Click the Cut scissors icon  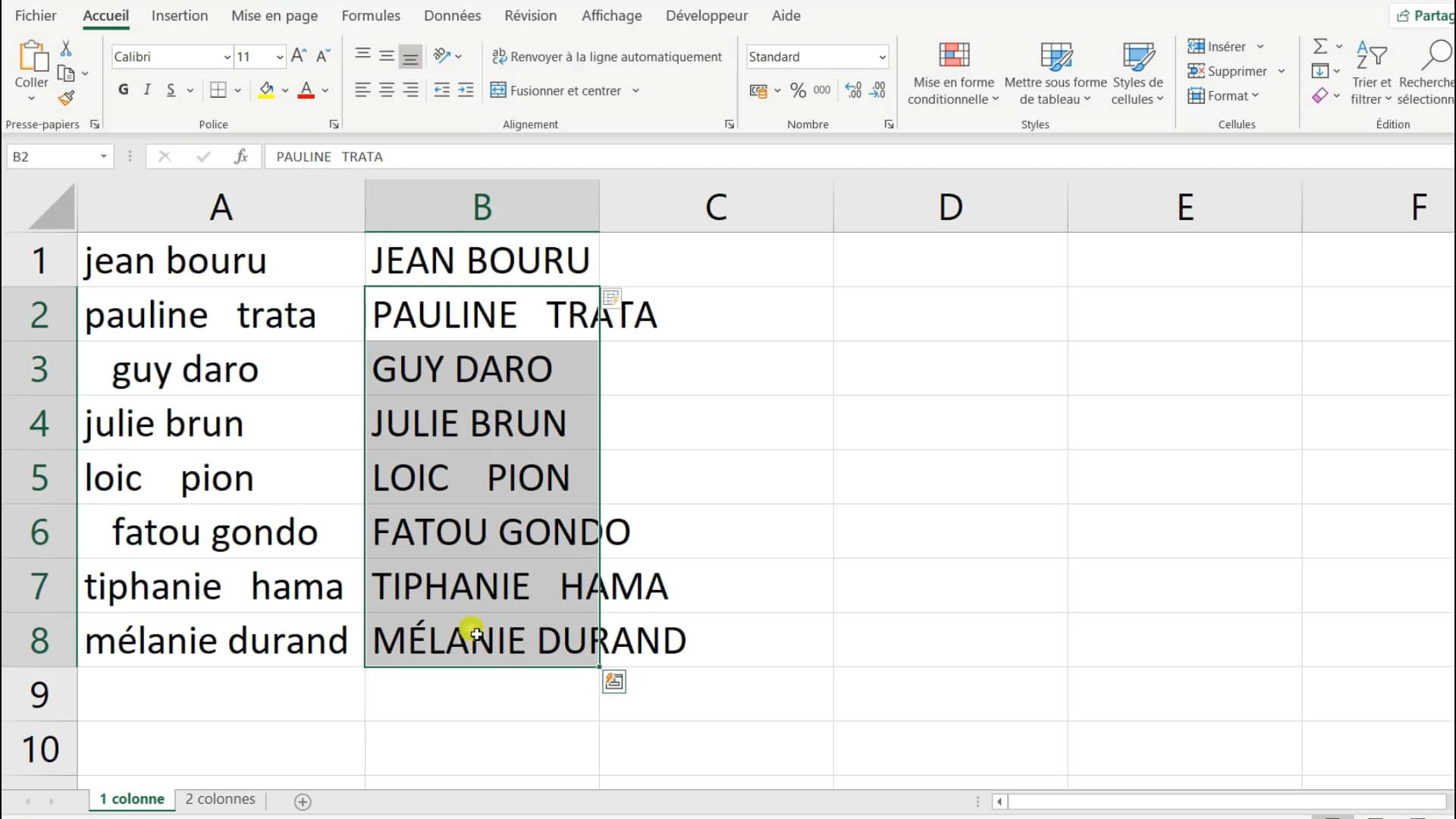point(66,49)
